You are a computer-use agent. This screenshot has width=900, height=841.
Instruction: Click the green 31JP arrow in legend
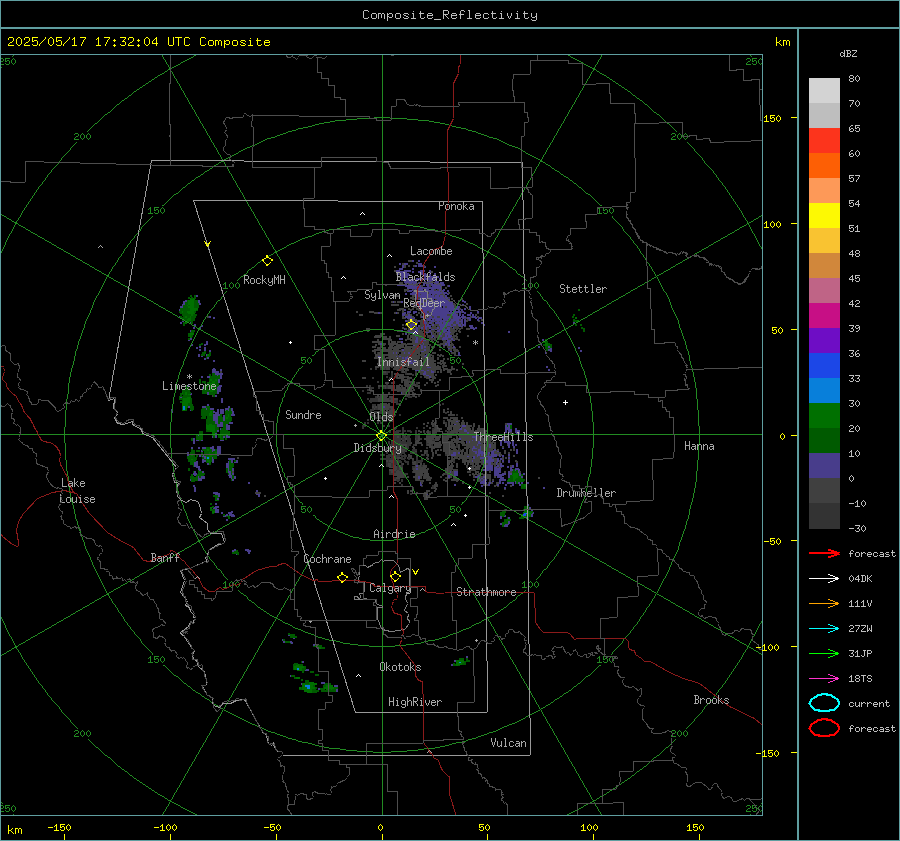[x=824, y=653]
